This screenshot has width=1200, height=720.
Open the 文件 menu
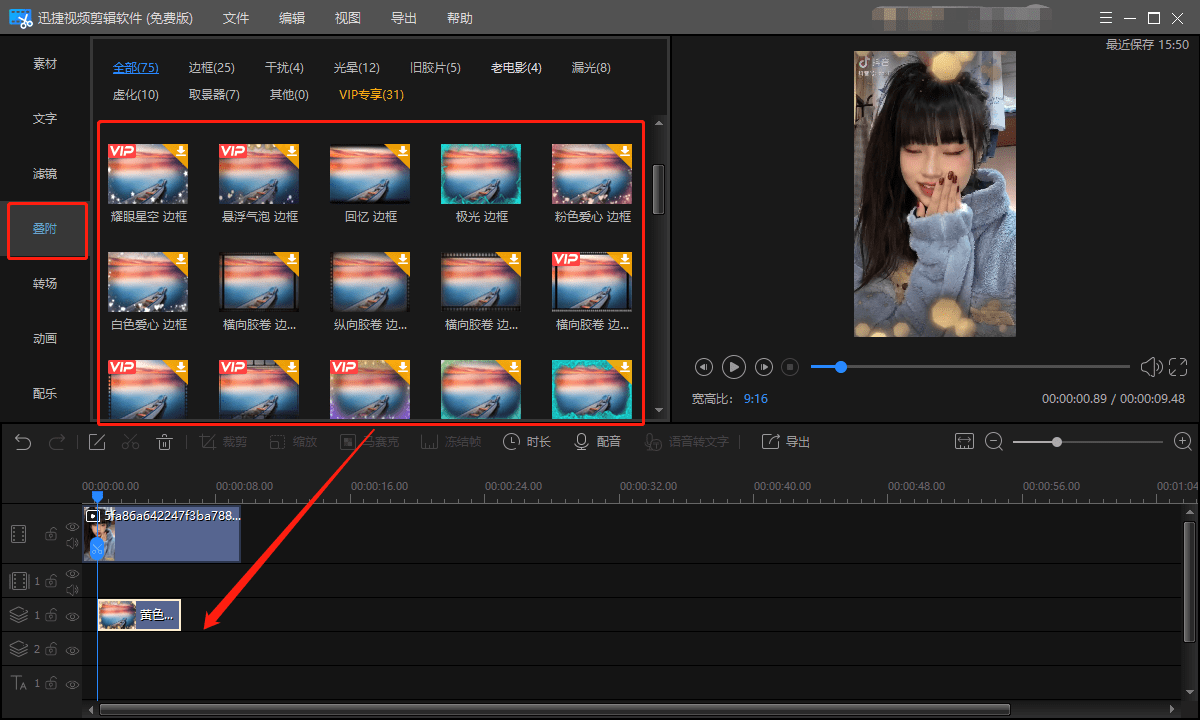236,18
